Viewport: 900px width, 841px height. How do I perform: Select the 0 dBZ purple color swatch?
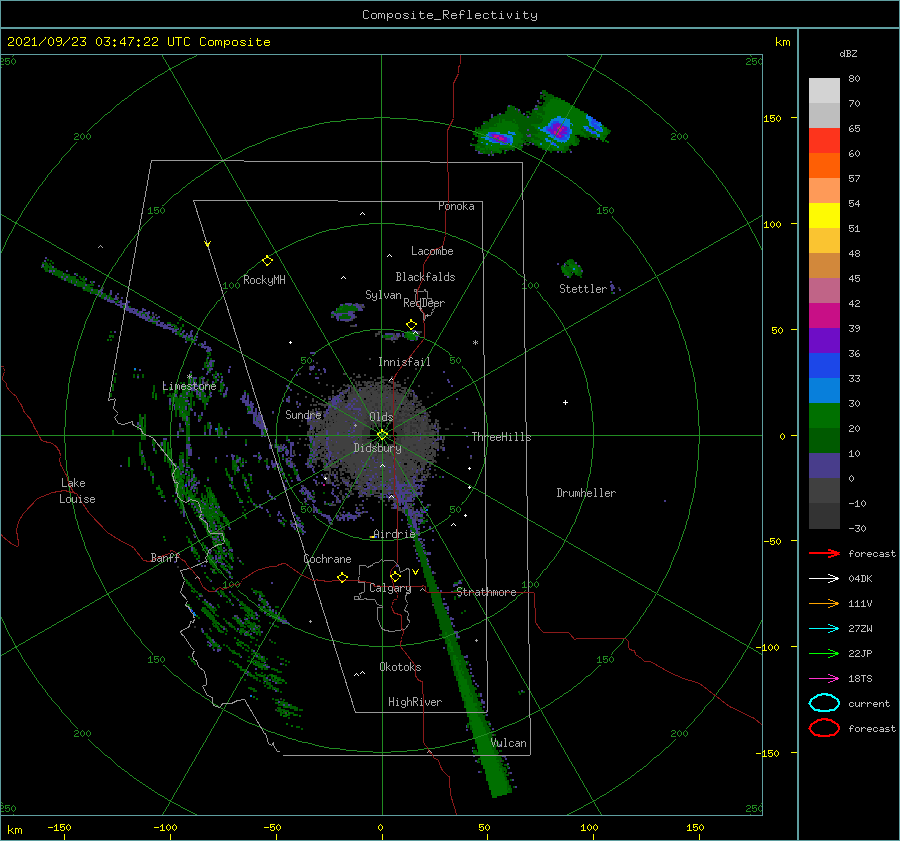coord(824,465)
